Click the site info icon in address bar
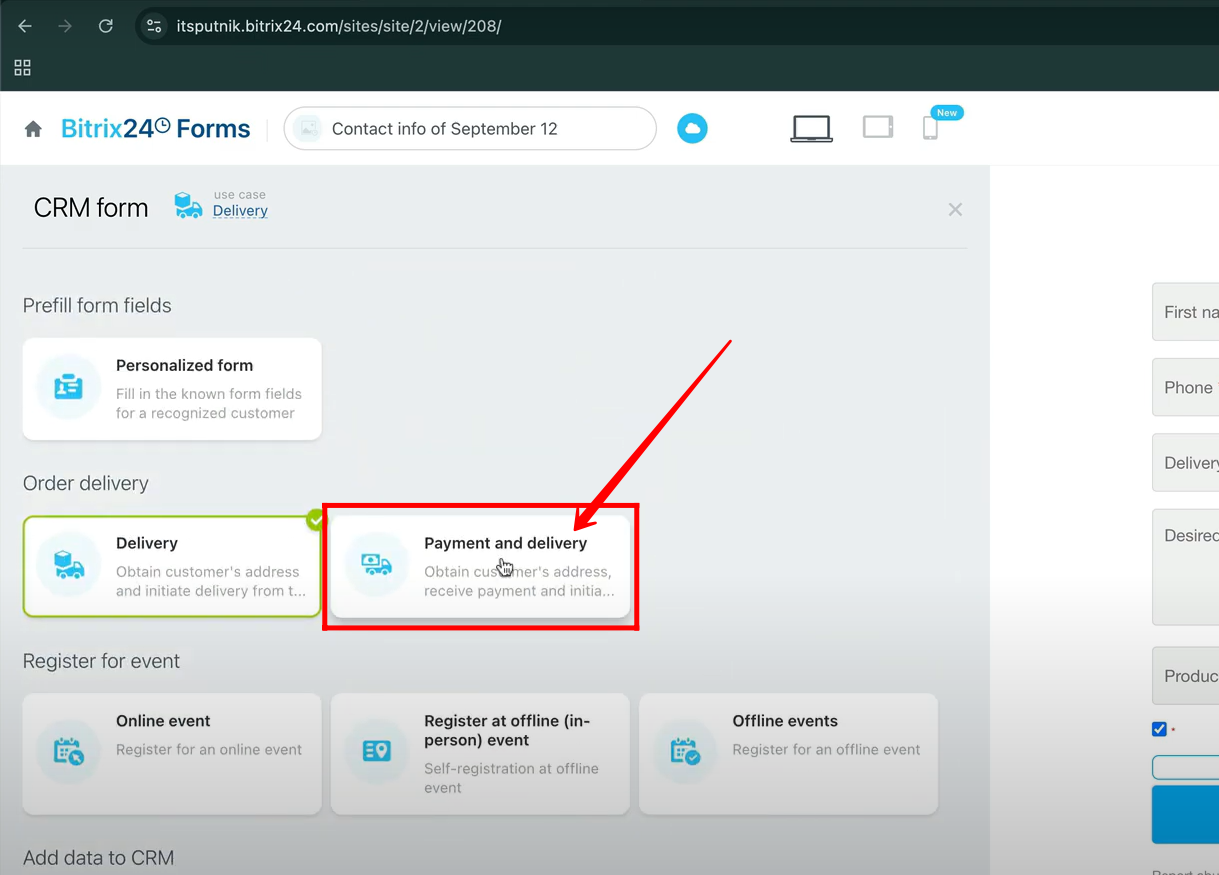 [x=154, y=26]
